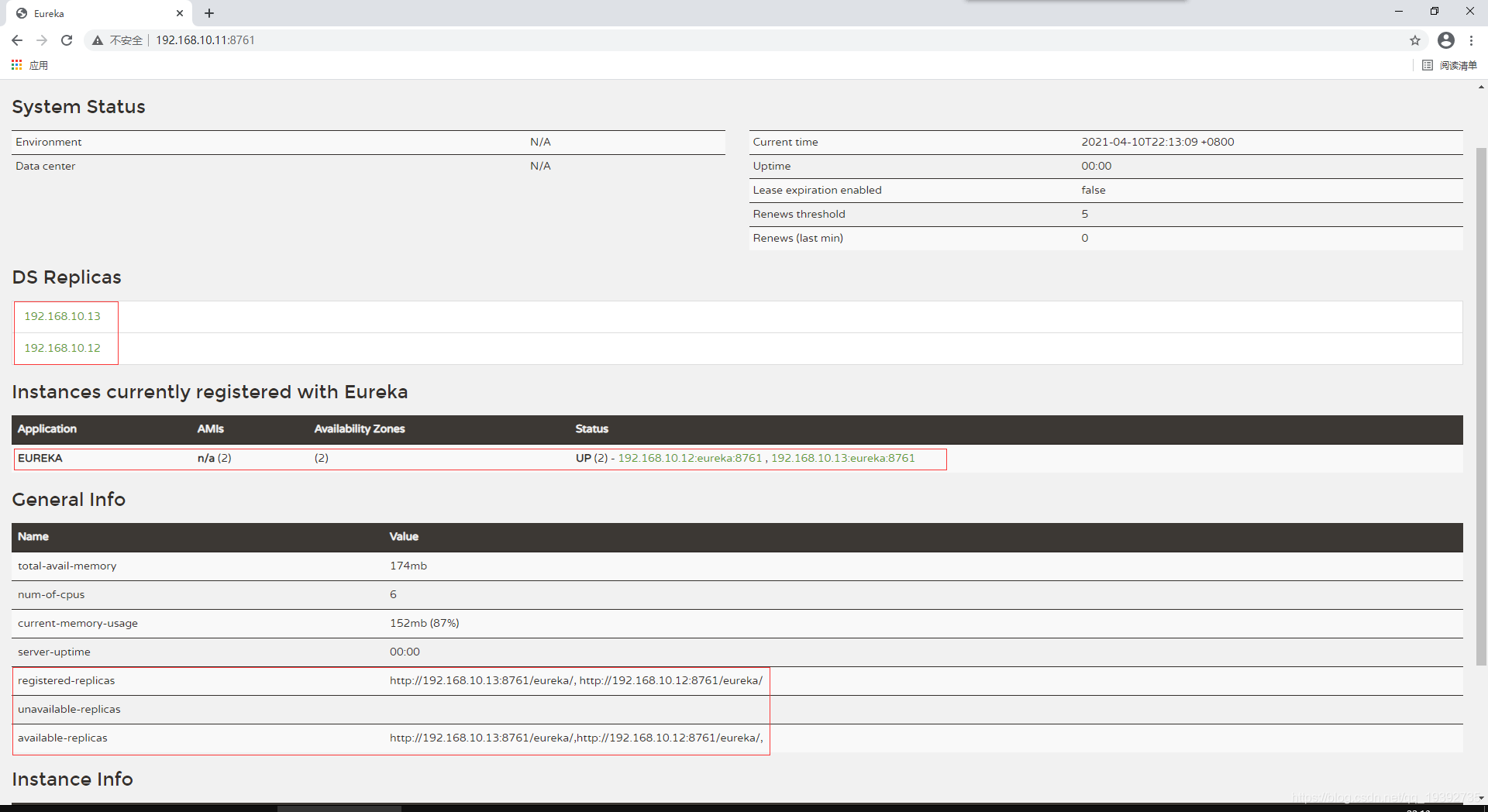Click the DS Replicas heading
1488x812 pixels.
coord(67,277)
